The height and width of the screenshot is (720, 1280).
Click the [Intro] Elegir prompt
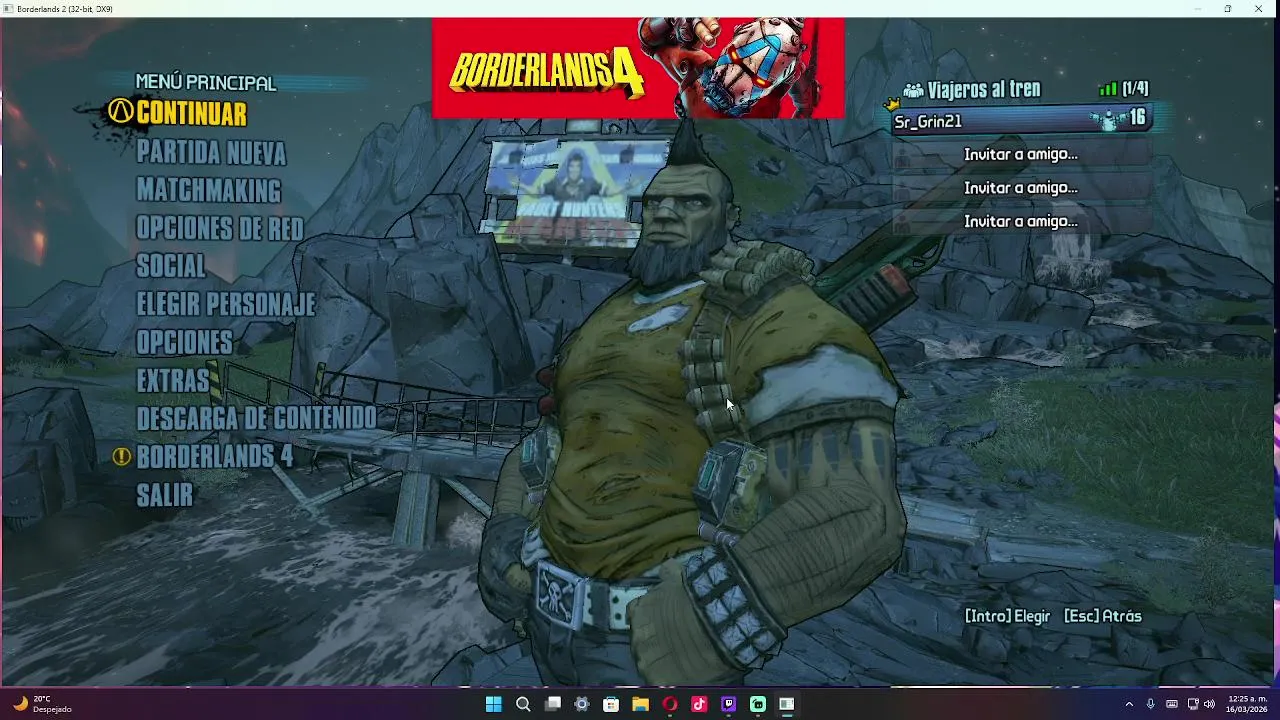click(x=1007, y=616)
